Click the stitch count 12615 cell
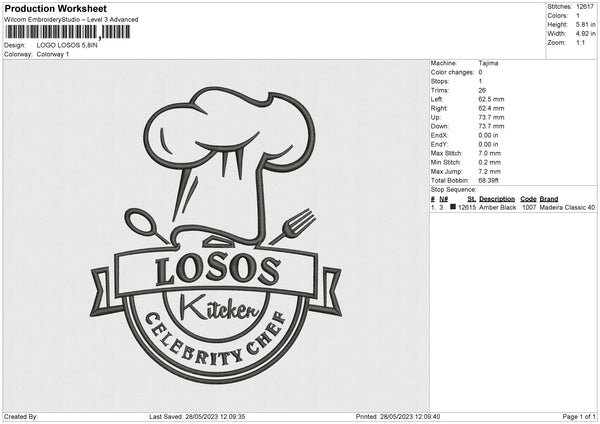This screenshot has height=424, width=600. (467, 207)
